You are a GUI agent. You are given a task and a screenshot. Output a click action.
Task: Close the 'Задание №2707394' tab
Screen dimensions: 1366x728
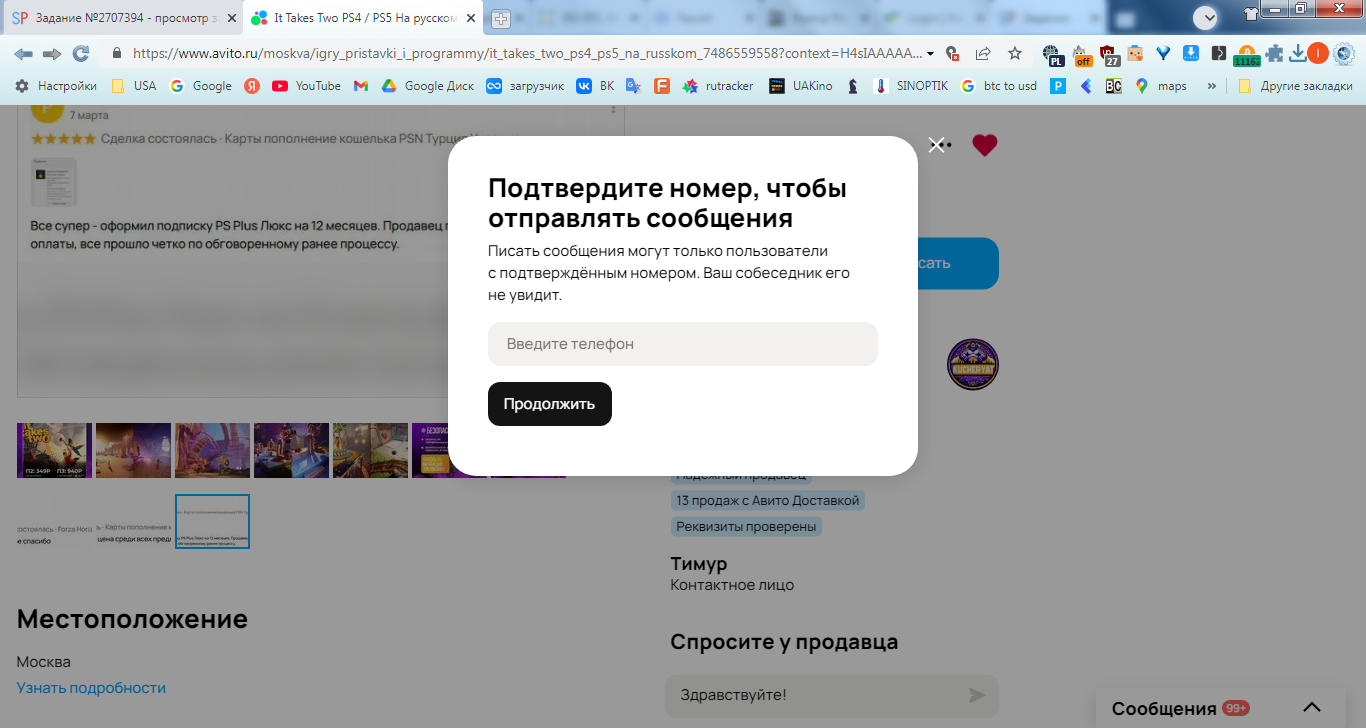231,18
